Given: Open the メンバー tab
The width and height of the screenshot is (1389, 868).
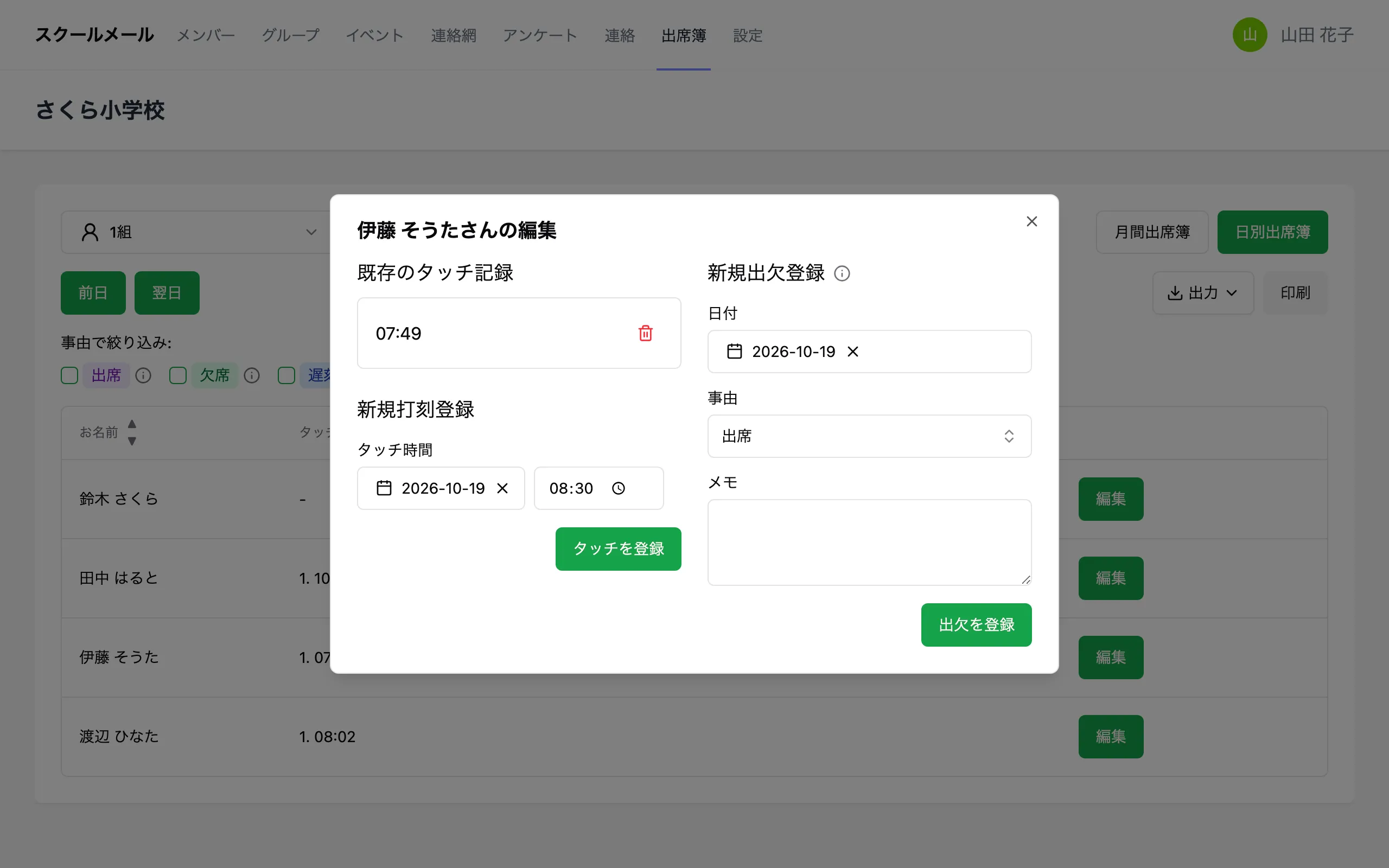Looking at the screenshot, I should [206, 36].
